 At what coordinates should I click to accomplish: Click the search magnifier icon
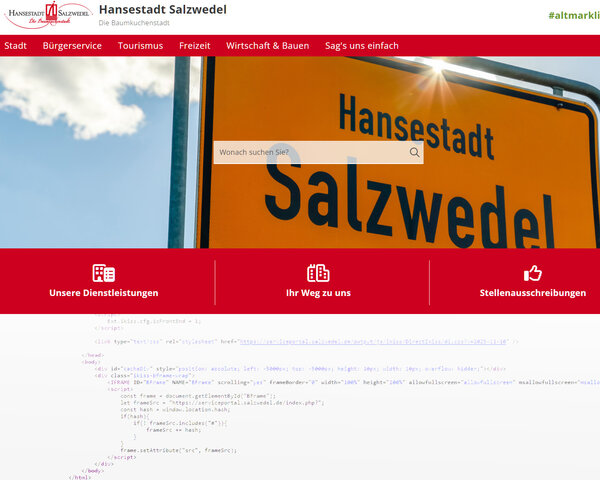point(414,152)
